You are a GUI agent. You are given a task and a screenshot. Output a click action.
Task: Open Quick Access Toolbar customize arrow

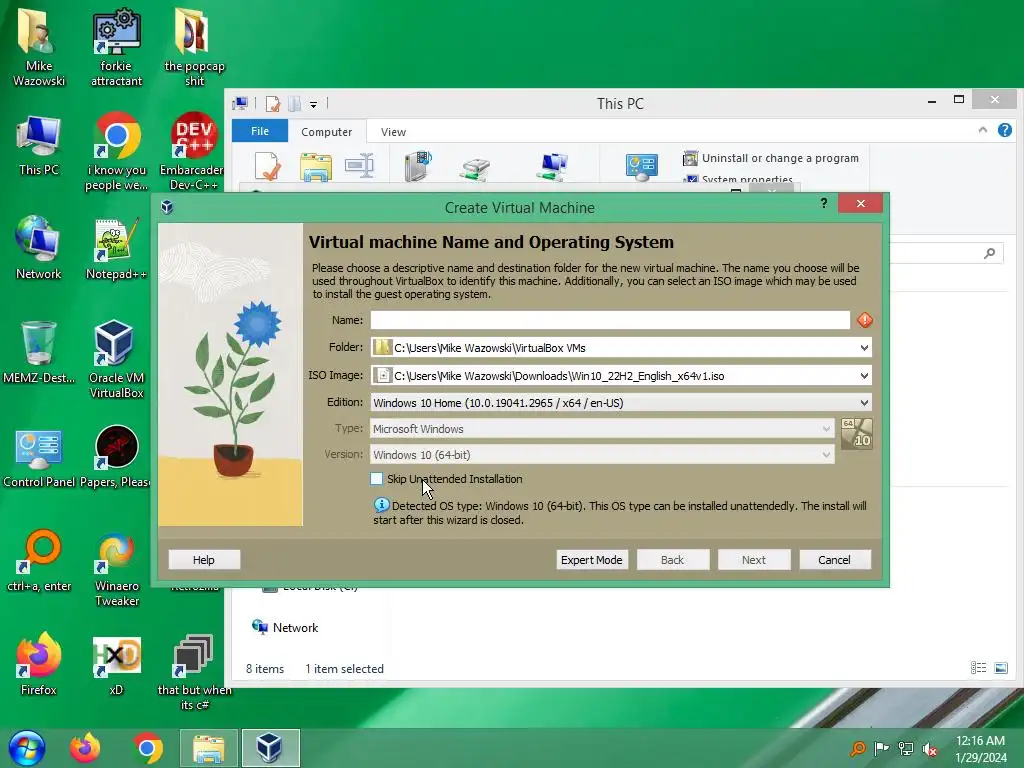(x=313, y=104)
